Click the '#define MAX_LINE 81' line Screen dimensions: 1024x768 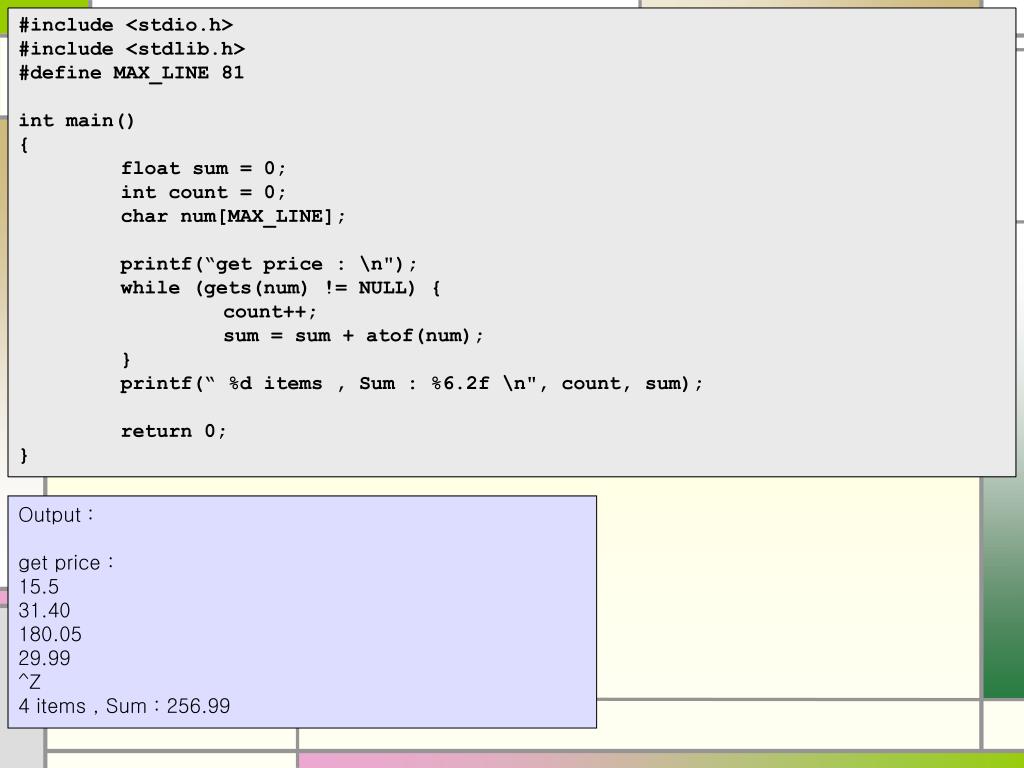(131, 72)
